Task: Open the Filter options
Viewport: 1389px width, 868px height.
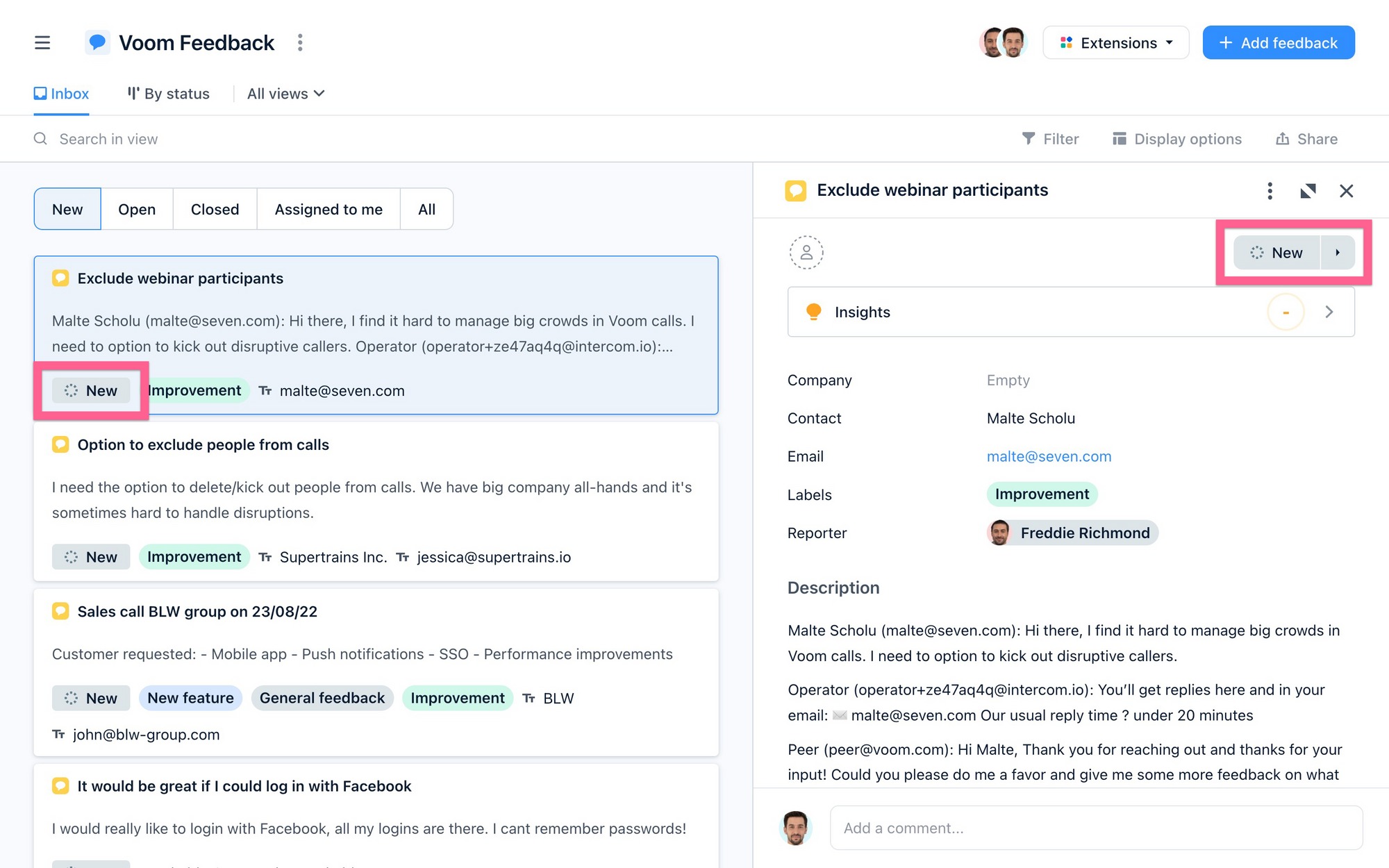Action: coord(1050,139)
